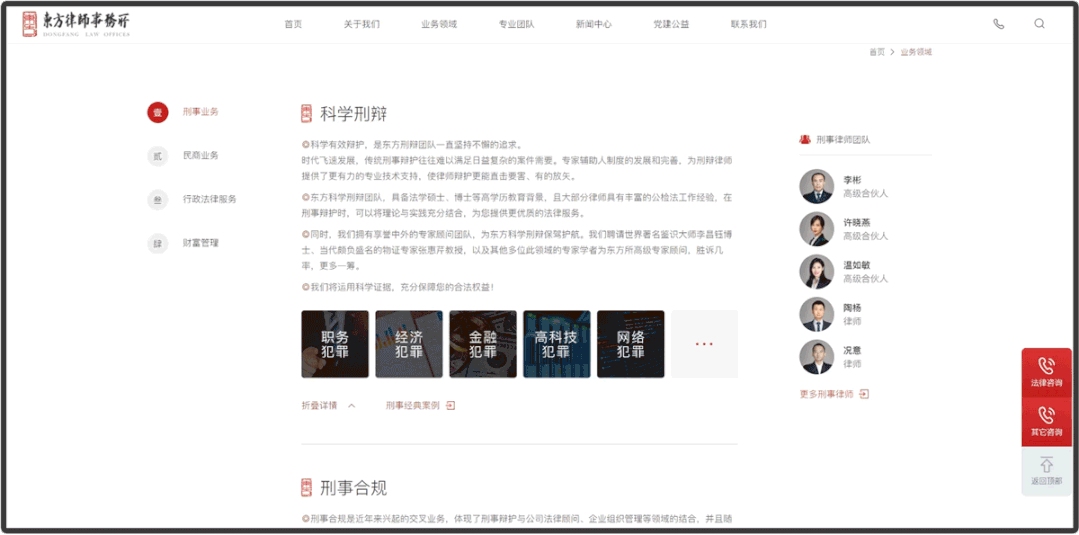
Task: Open 关于我们 navigation item
Action: coord(362,24)
